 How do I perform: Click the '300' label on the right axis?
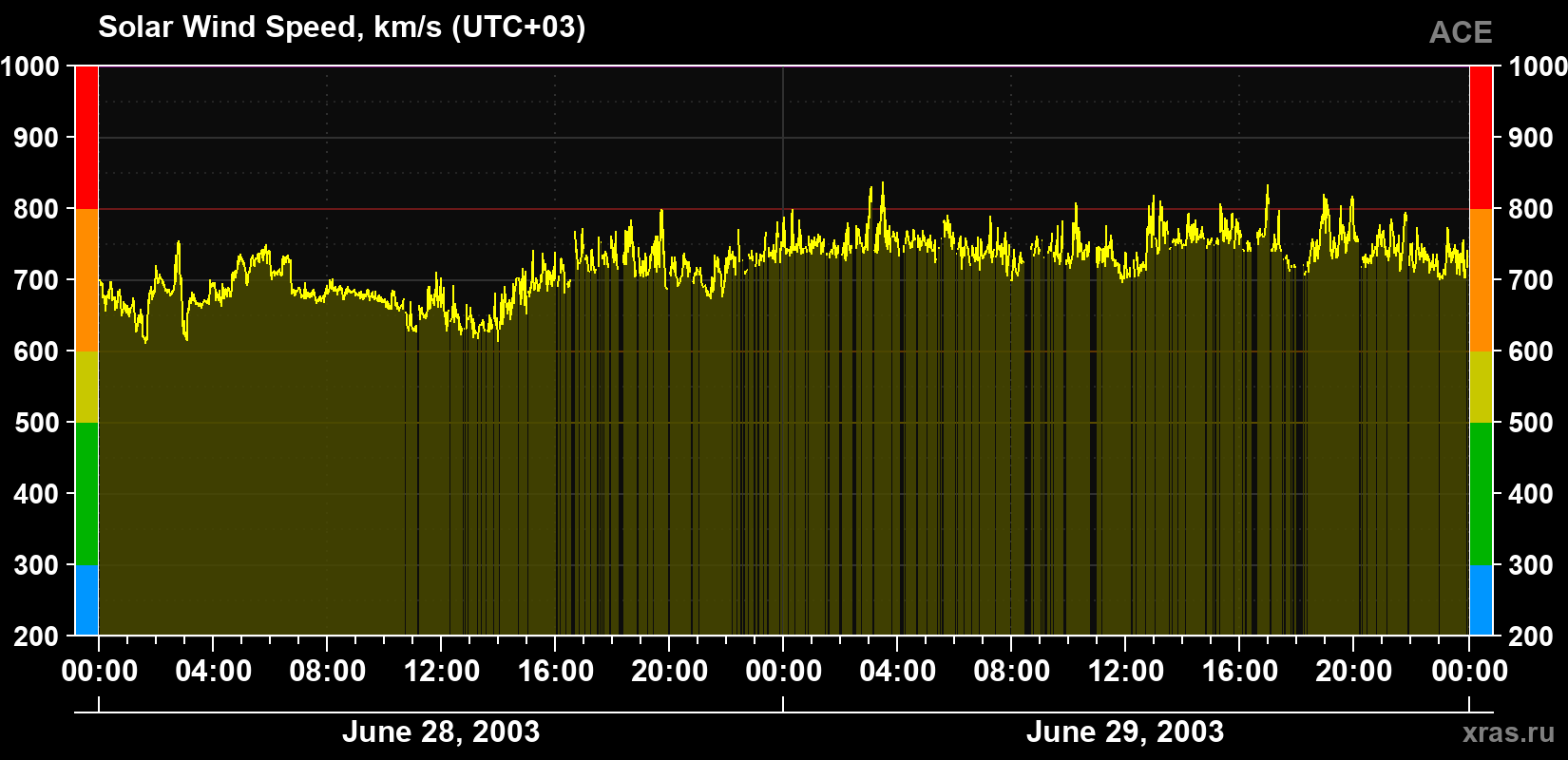click(1531, 565)
